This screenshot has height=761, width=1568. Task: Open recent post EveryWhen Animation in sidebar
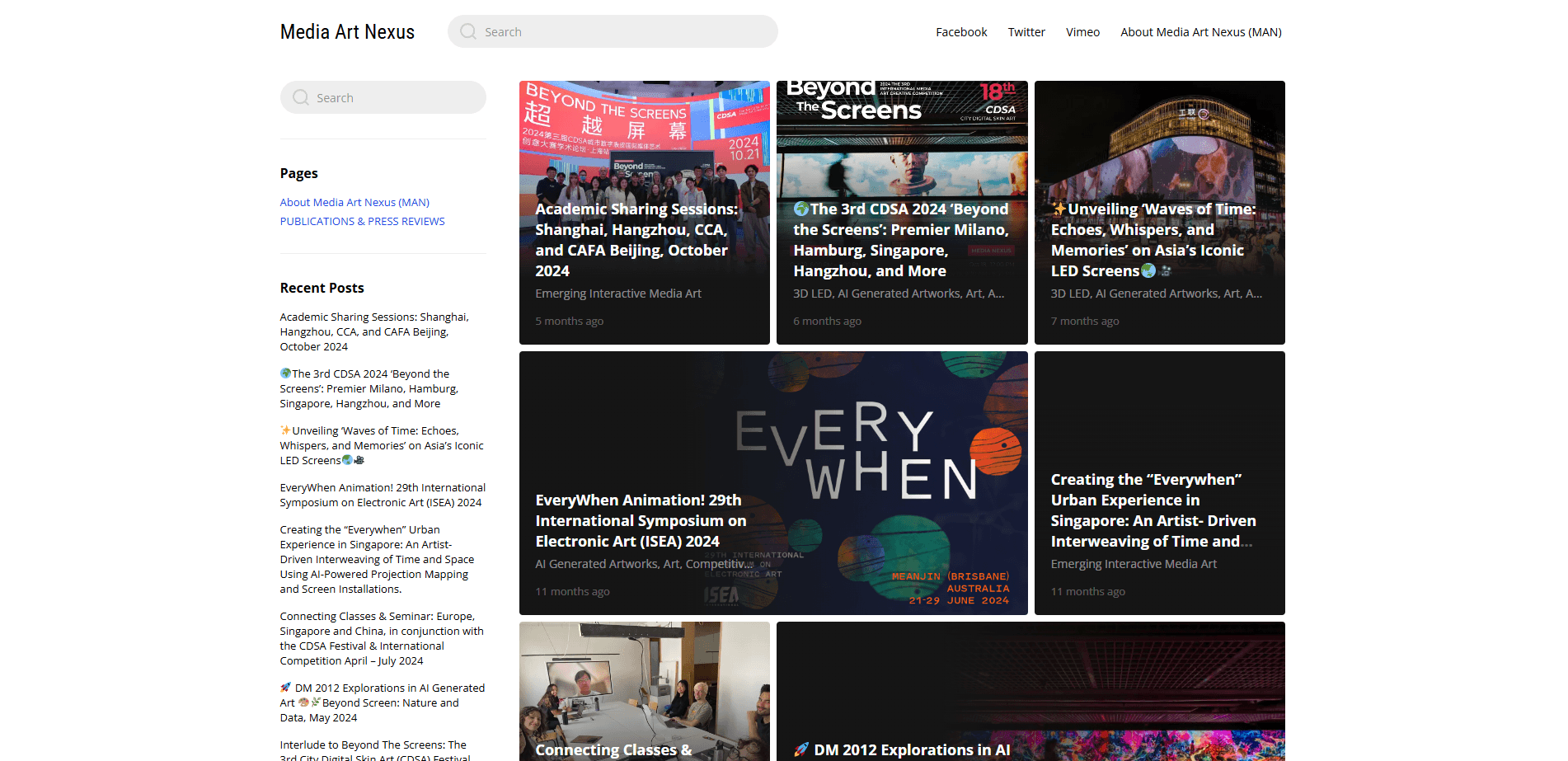click(x=383, y=495)
